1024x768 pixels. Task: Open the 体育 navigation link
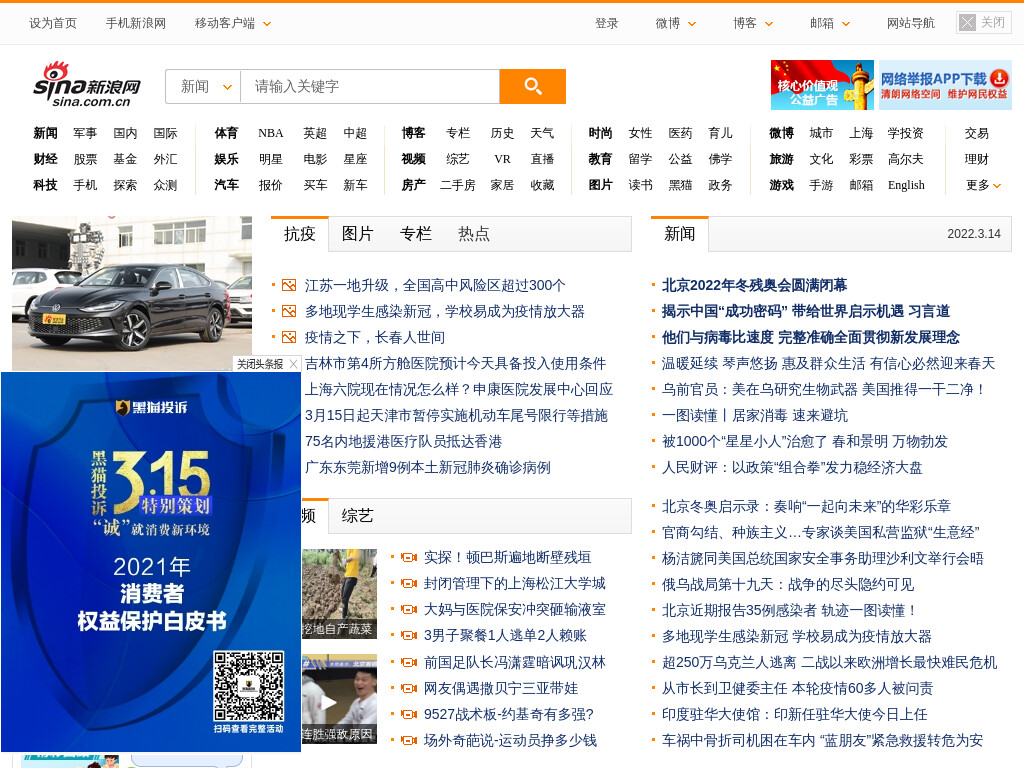[227, 133]
